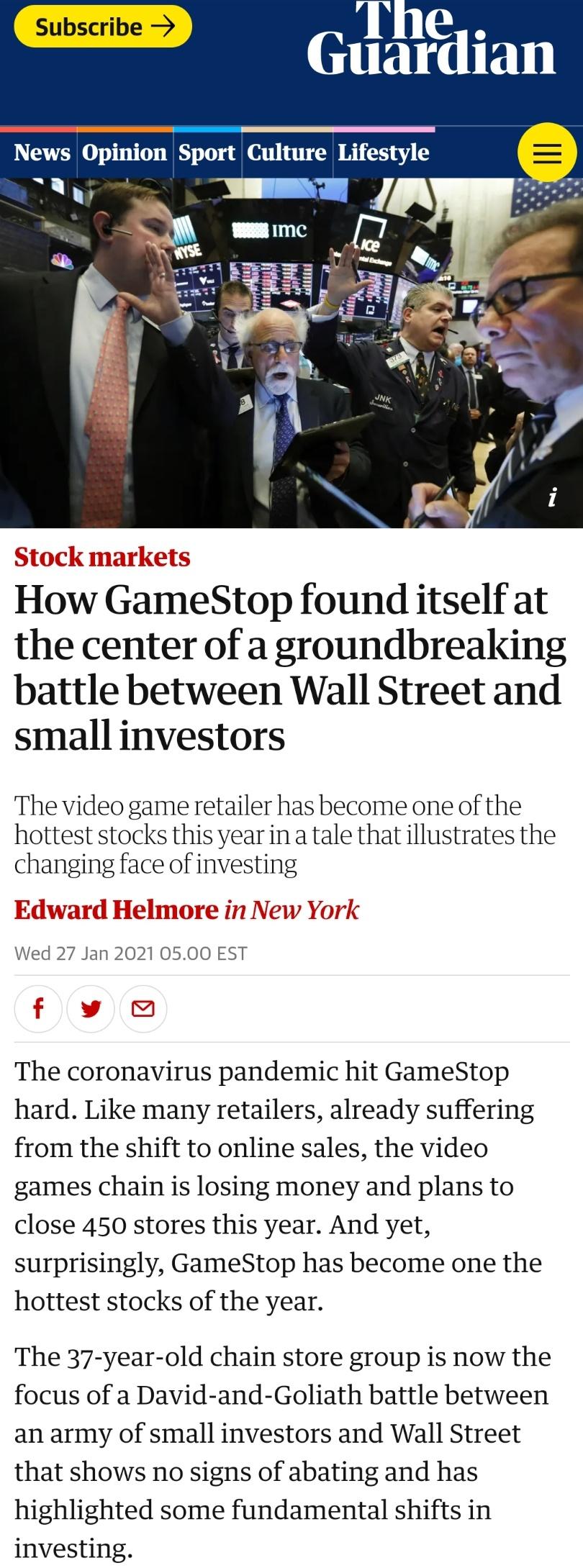The width and height of the screenshot is (583, 1568).
Task: Click the arrow inside the Subscribe button
Action: click(x=164, y=27)
